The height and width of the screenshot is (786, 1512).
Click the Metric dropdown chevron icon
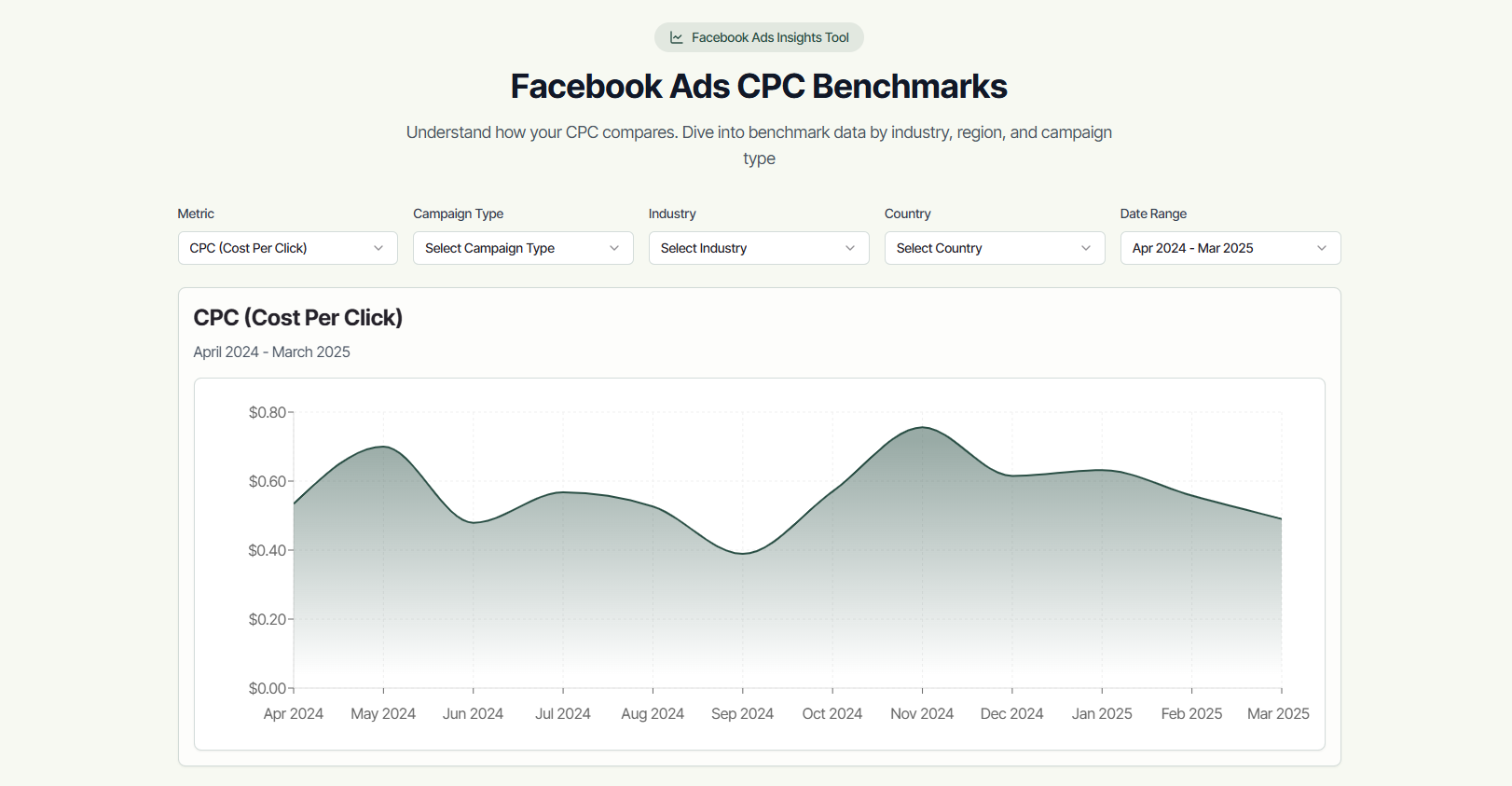click(x=378, y=248)
